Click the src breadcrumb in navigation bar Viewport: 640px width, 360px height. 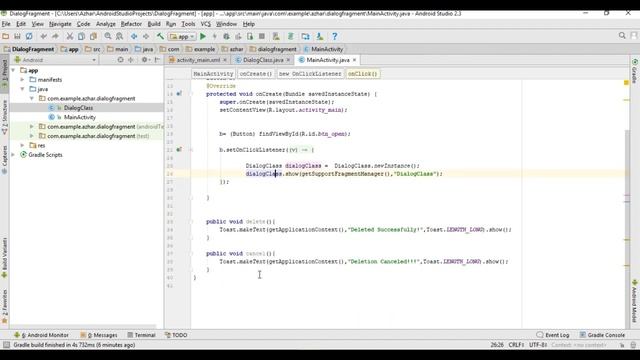point(93,49)
